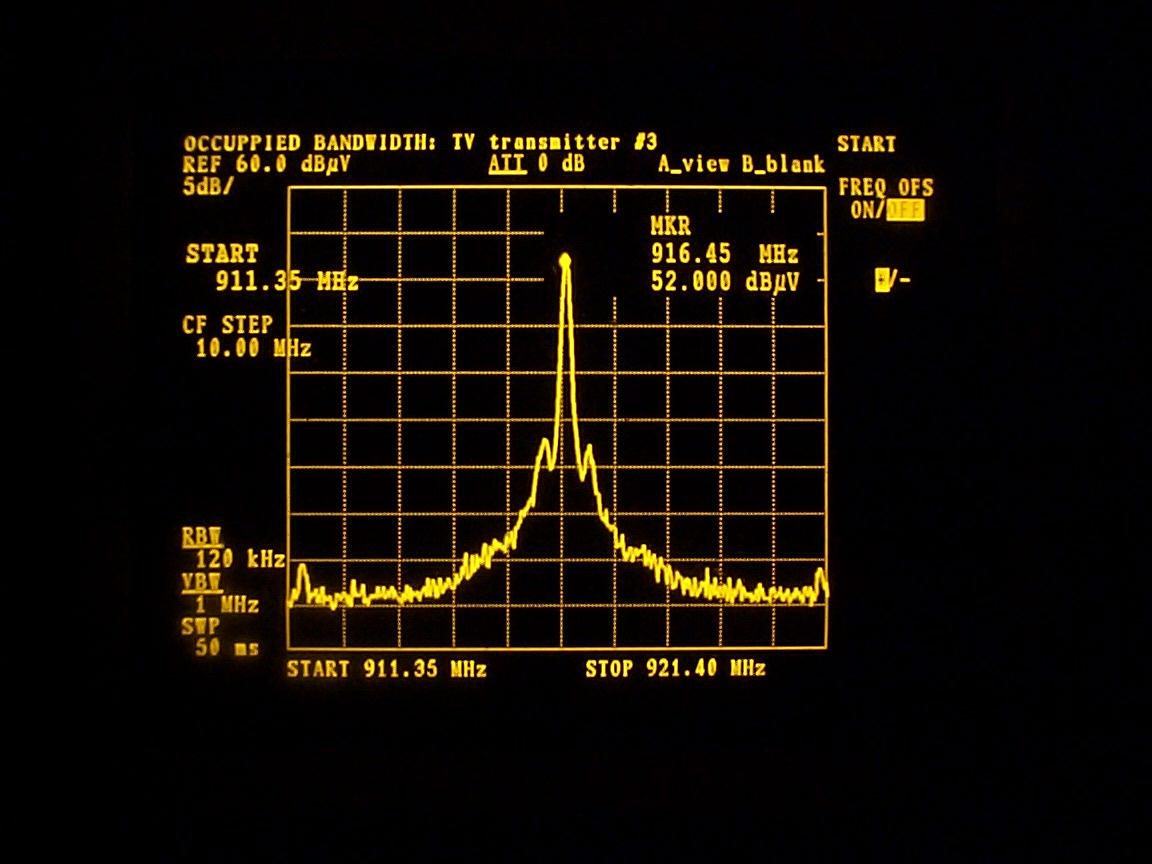The width and height of the screenshot is (1152, 864).
Task: Click the ATT 0 dB attenuation setting
Action: pyautogui.click(x=537, y=165)
